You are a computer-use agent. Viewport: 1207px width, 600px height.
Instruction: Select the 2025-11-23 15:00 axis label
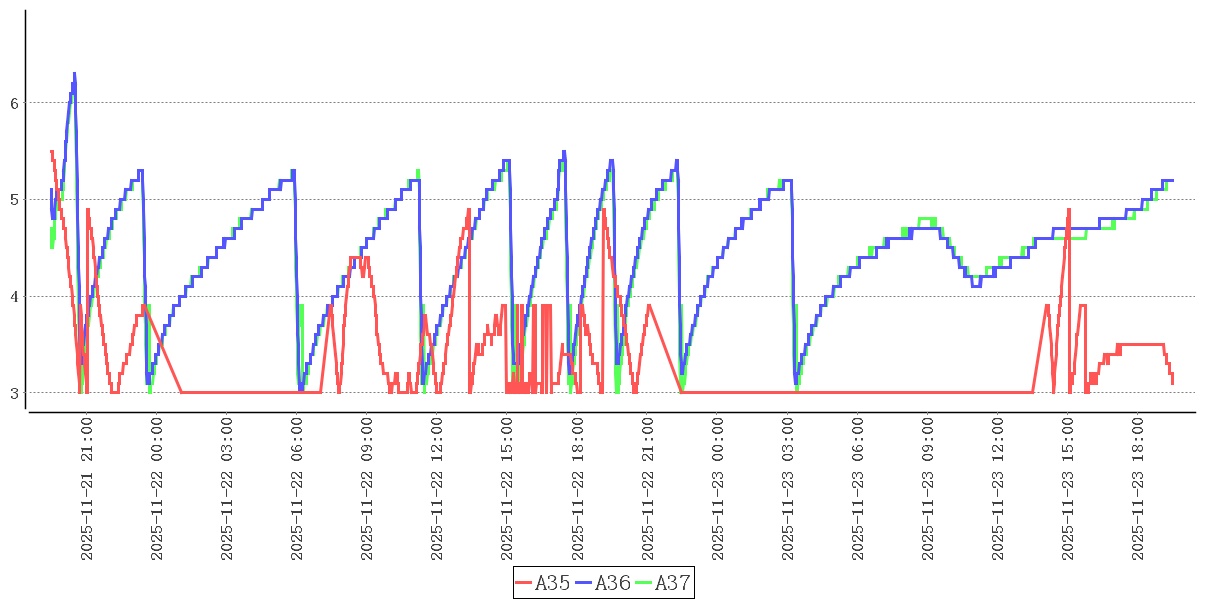point(1067,489)
